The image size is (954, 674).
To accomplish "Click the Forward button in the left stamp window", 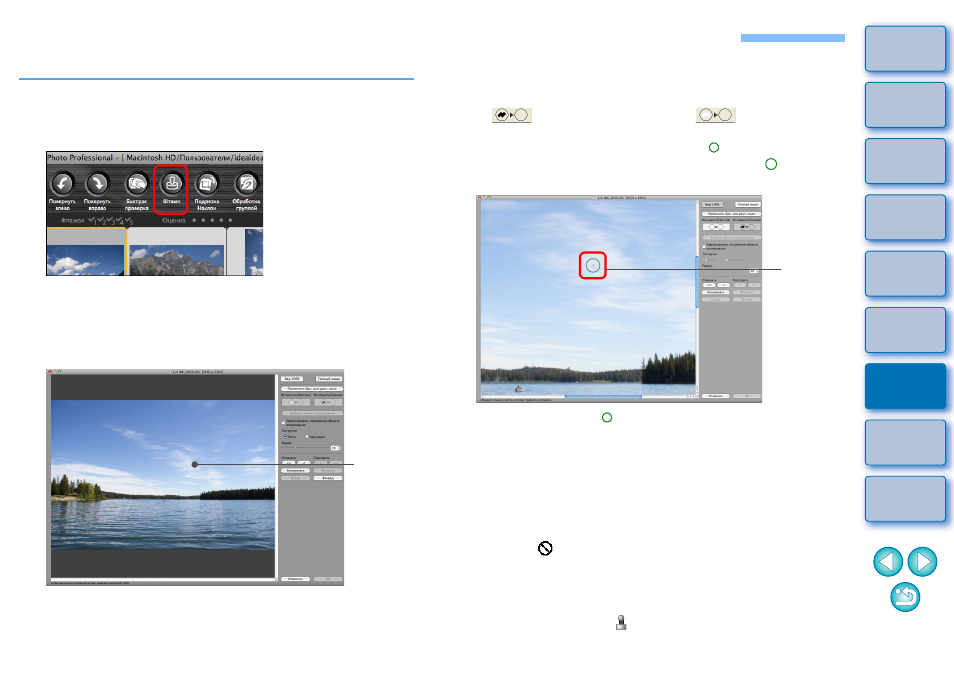I will pyautogui.click(x=328, y=478).
